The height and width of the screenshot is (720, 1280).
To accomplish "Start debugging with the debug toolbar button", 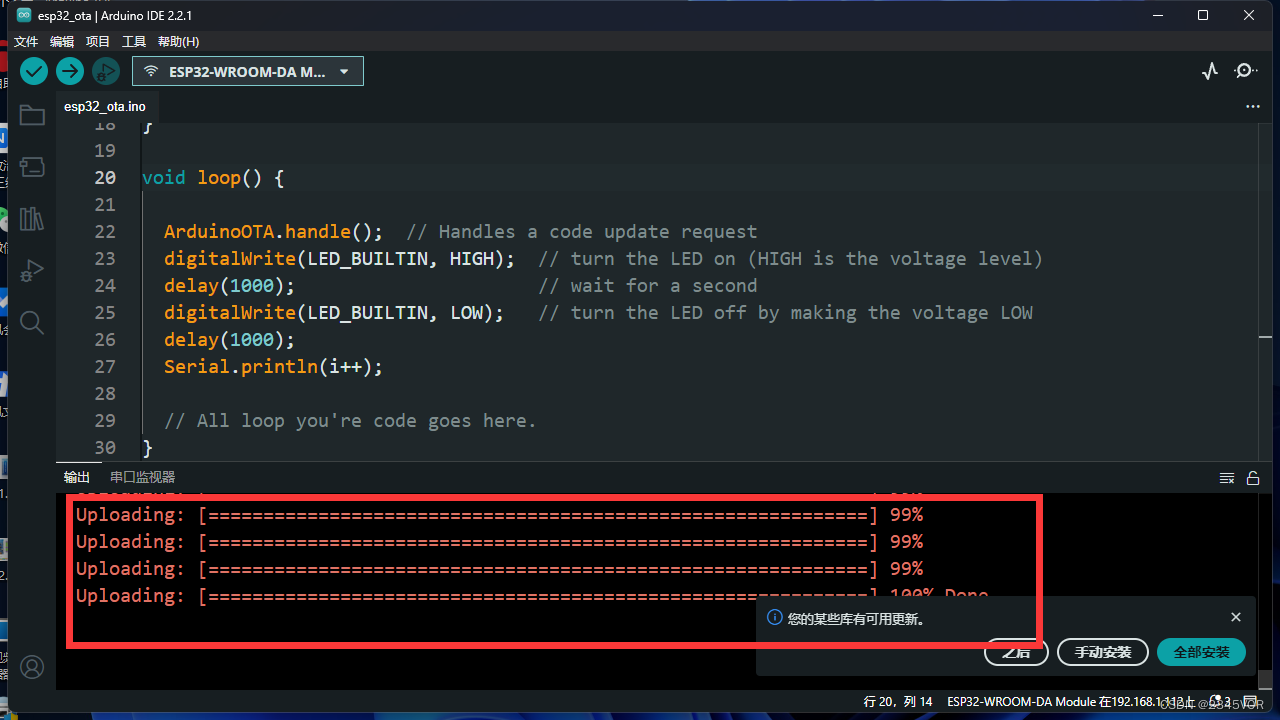I will 105,71.
